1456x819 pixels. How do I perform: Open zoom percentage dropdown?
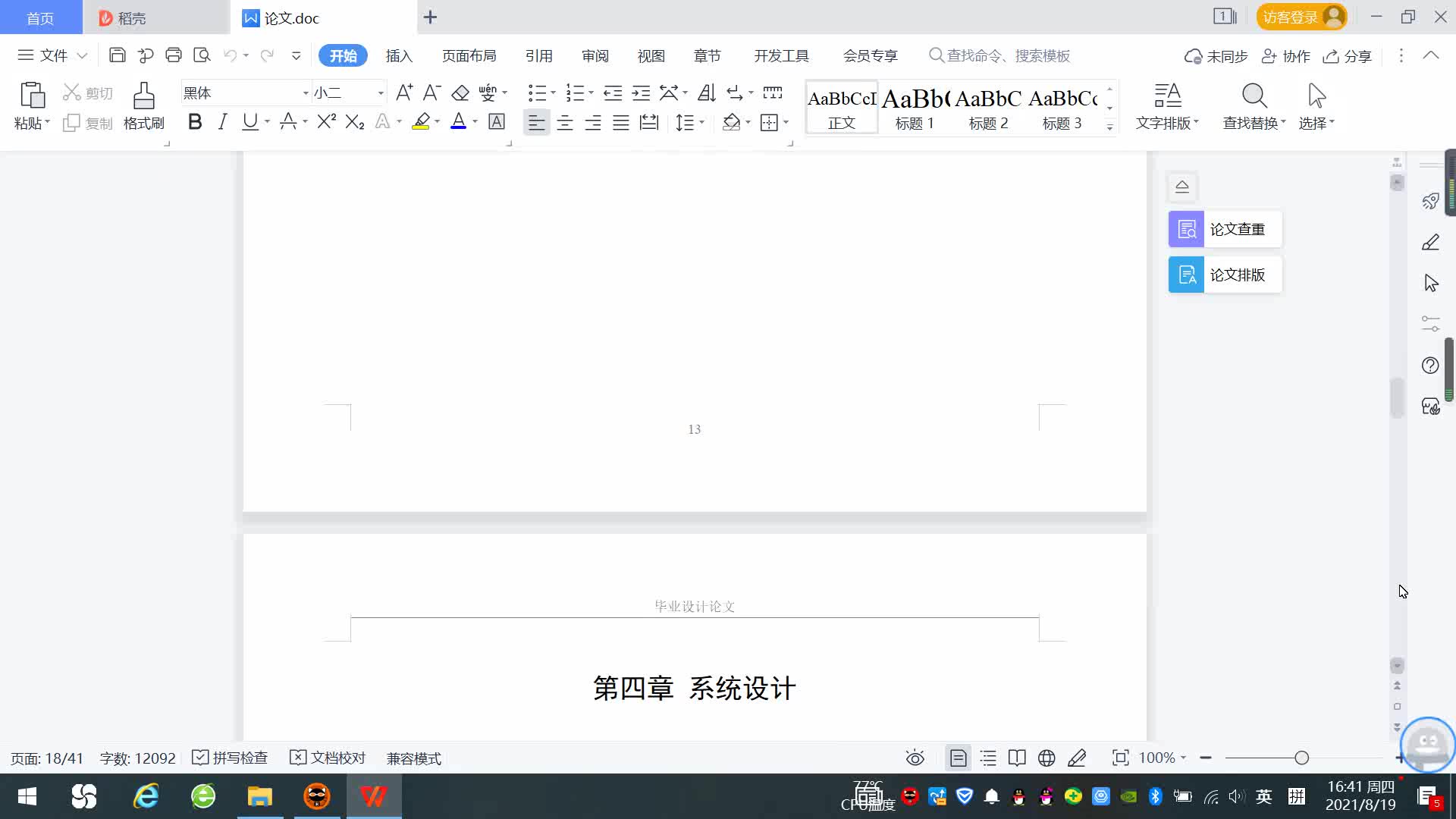1163,758
